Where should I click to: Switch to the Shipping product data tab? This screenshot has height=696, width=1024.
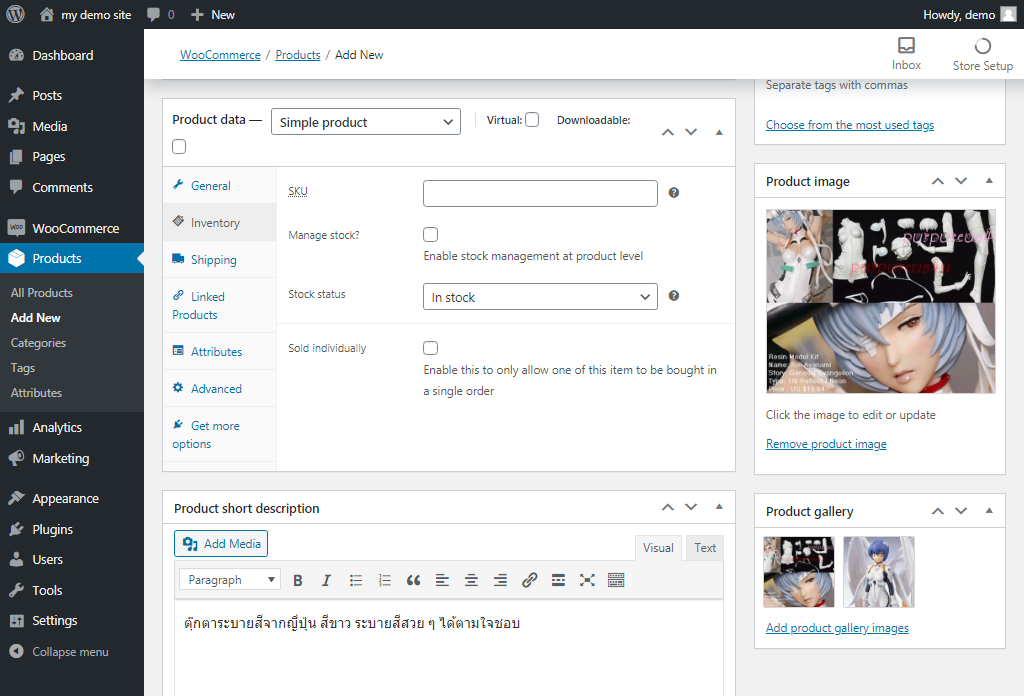pos(213,260)
